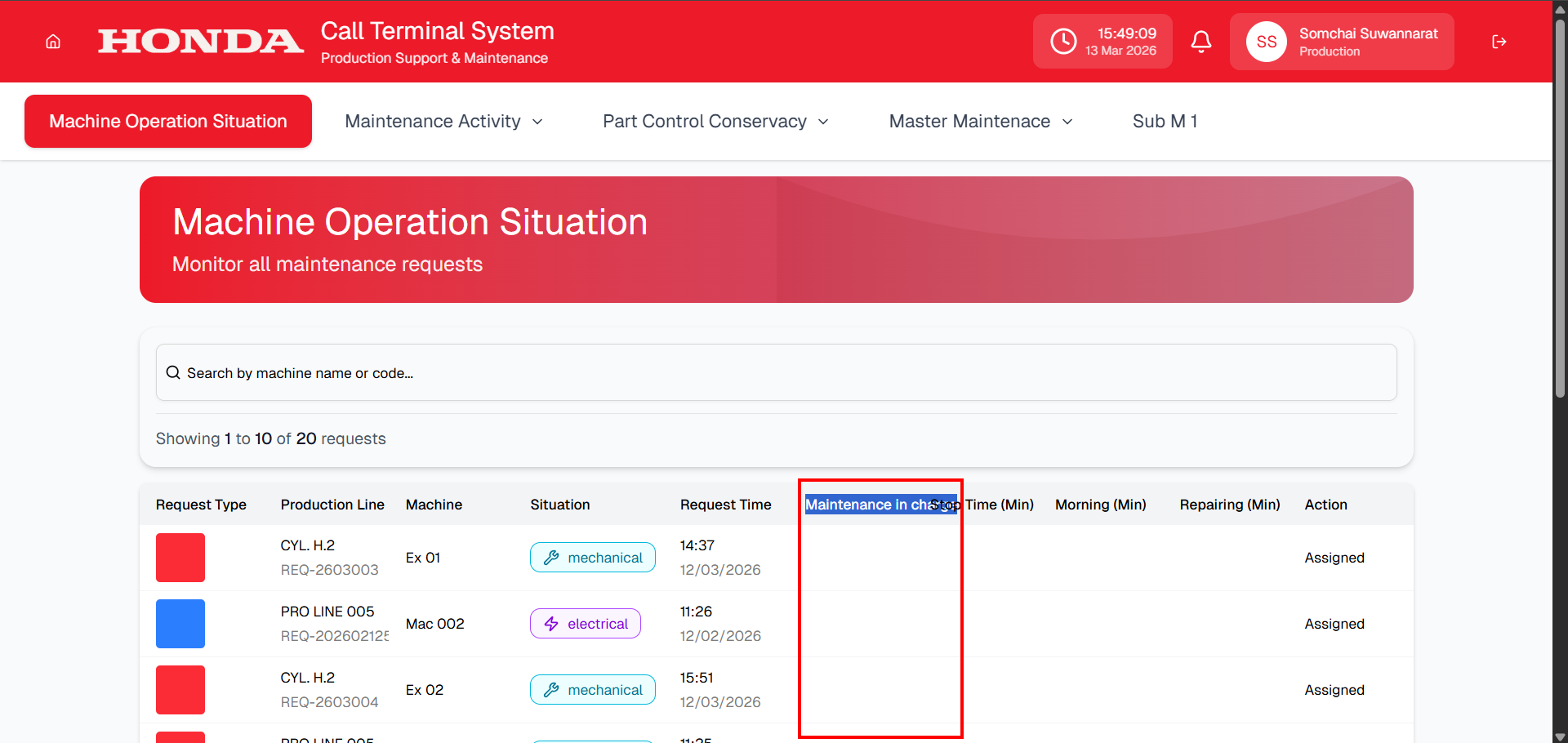Click wrench icon in Ex 01 row

(x=551, y=558)
